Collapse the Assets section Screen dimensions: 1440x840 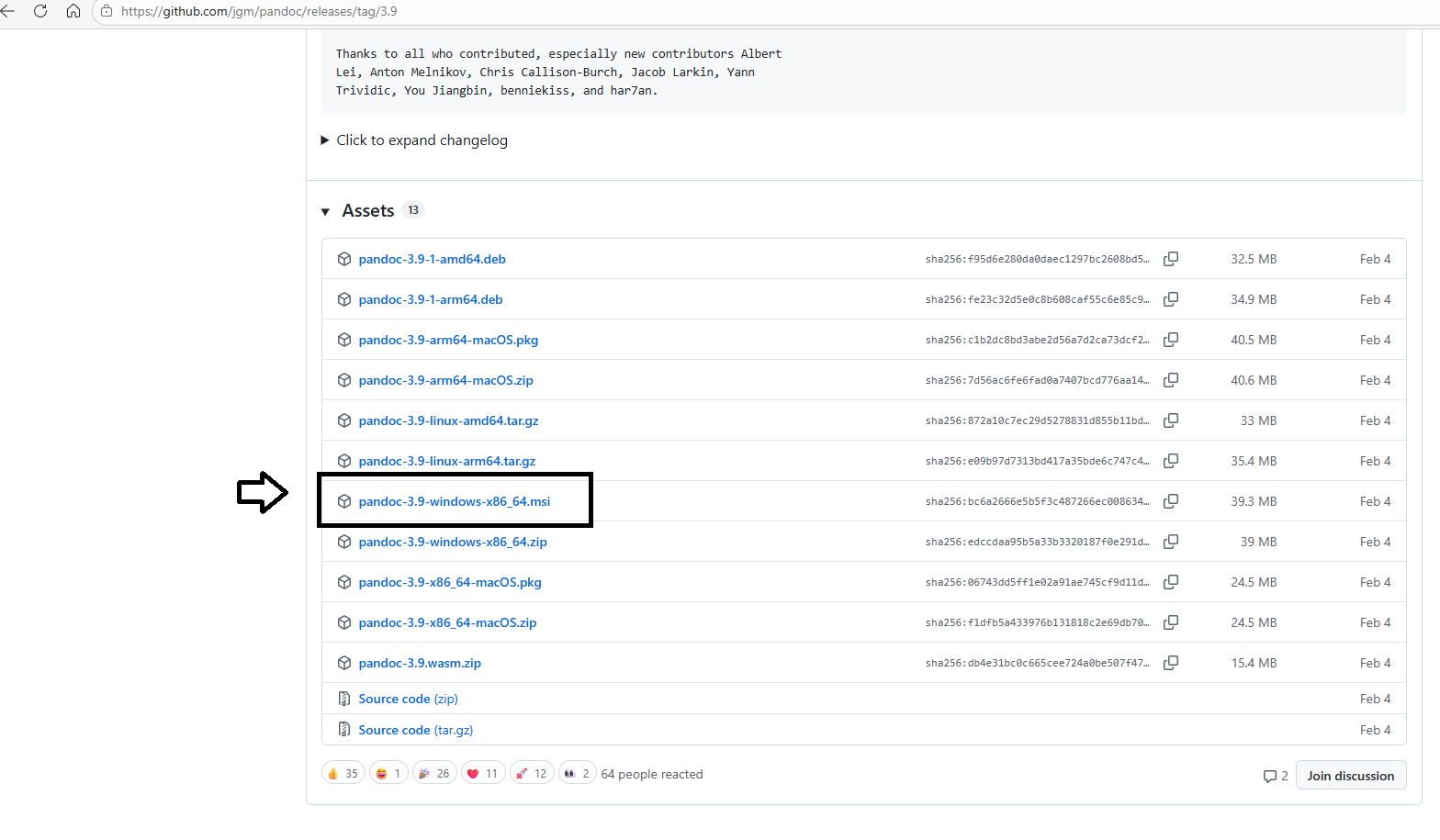pyautogui.click(x=325, y=211)
